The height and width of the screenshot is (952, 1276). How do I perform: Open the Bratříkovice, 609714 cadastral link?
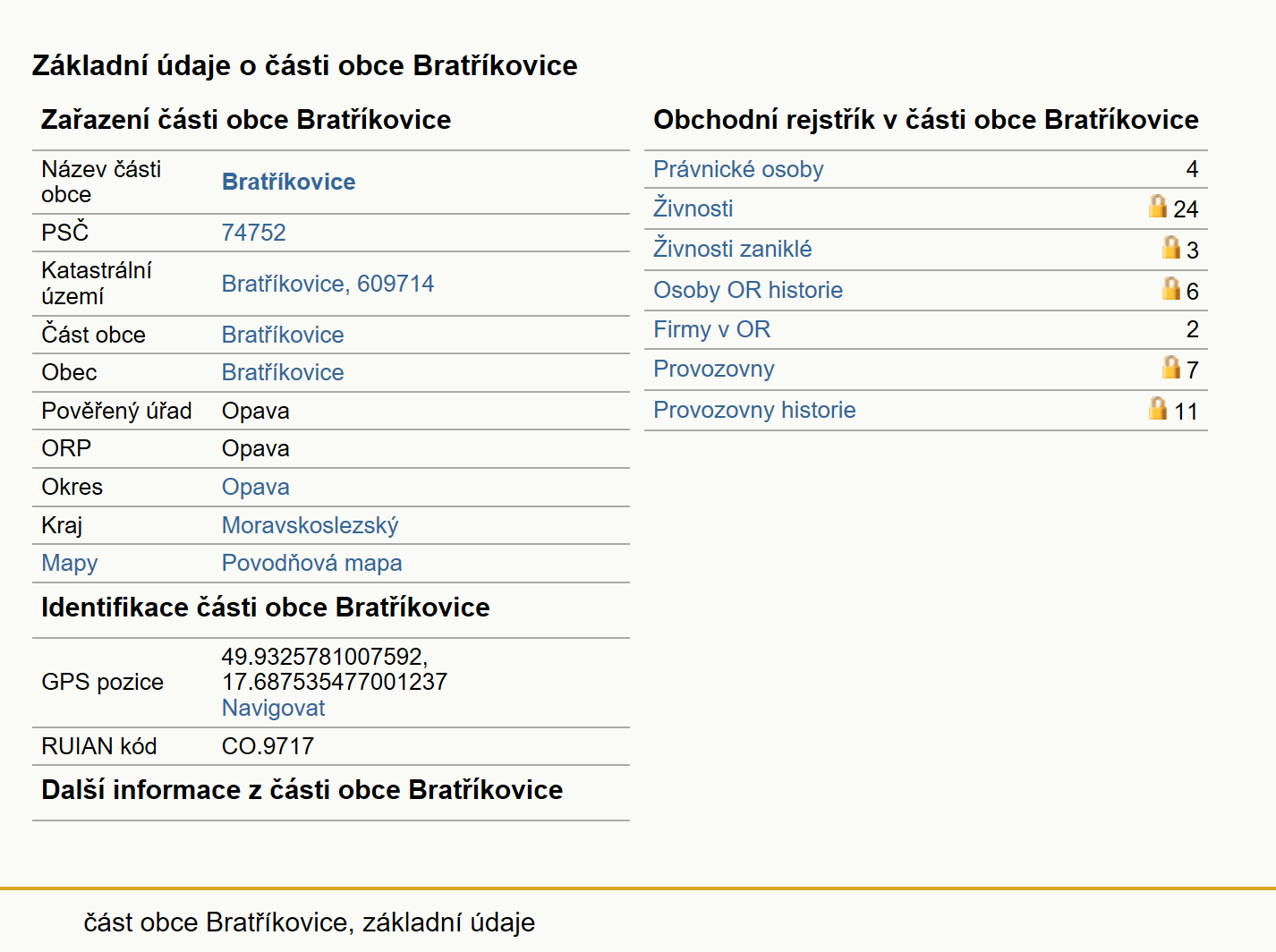coord(328,284)
